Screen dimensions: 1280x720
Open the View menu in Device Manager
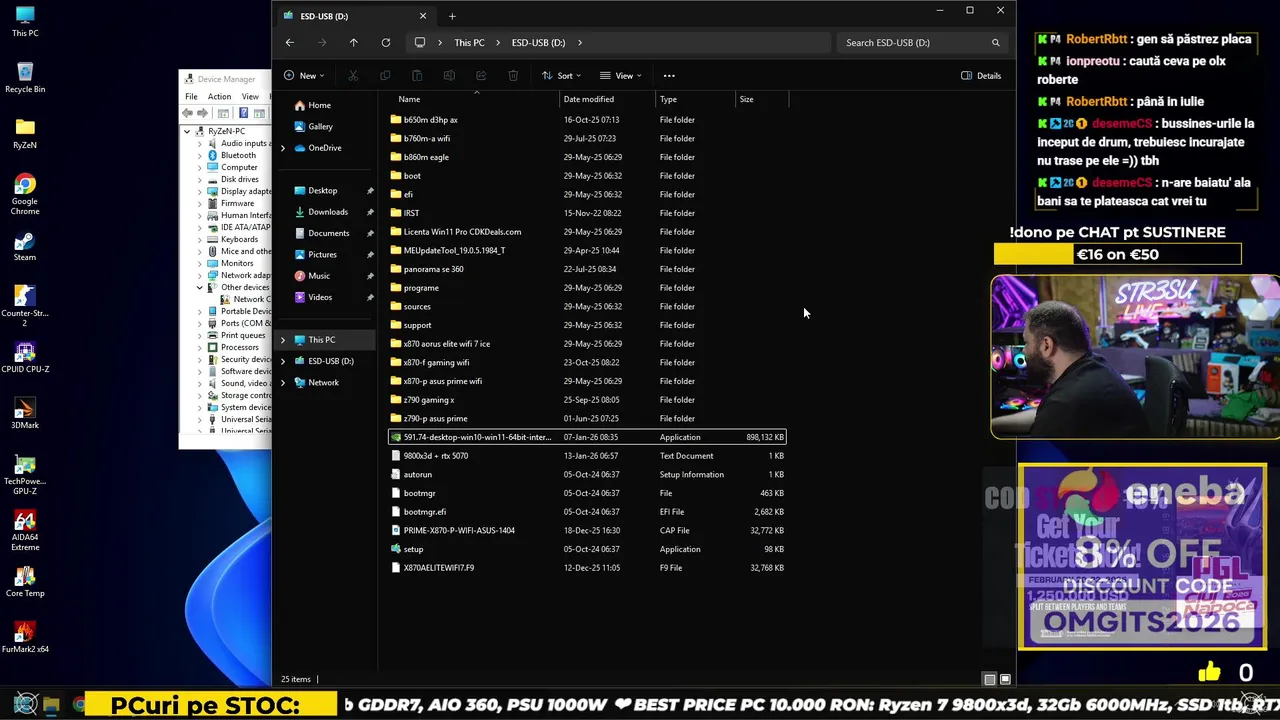tap(250, 97)
